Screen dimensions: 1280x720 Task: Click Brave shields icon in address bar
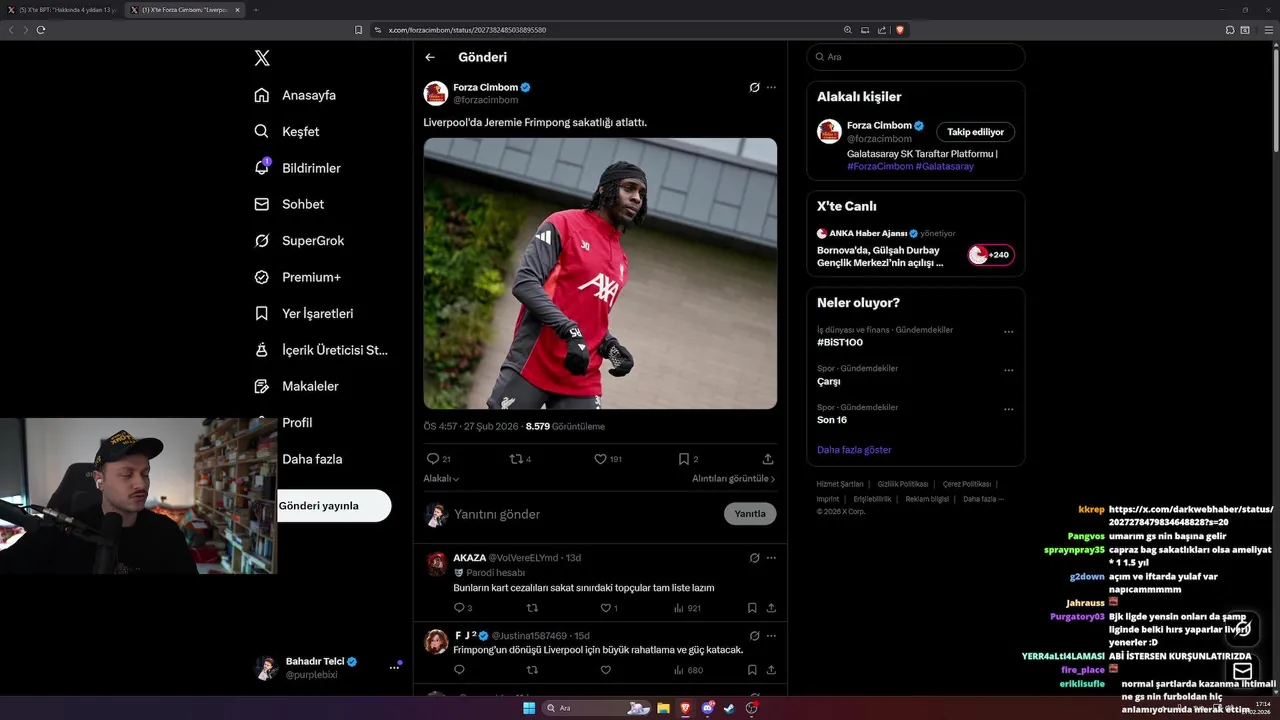(x=899, y=30)
